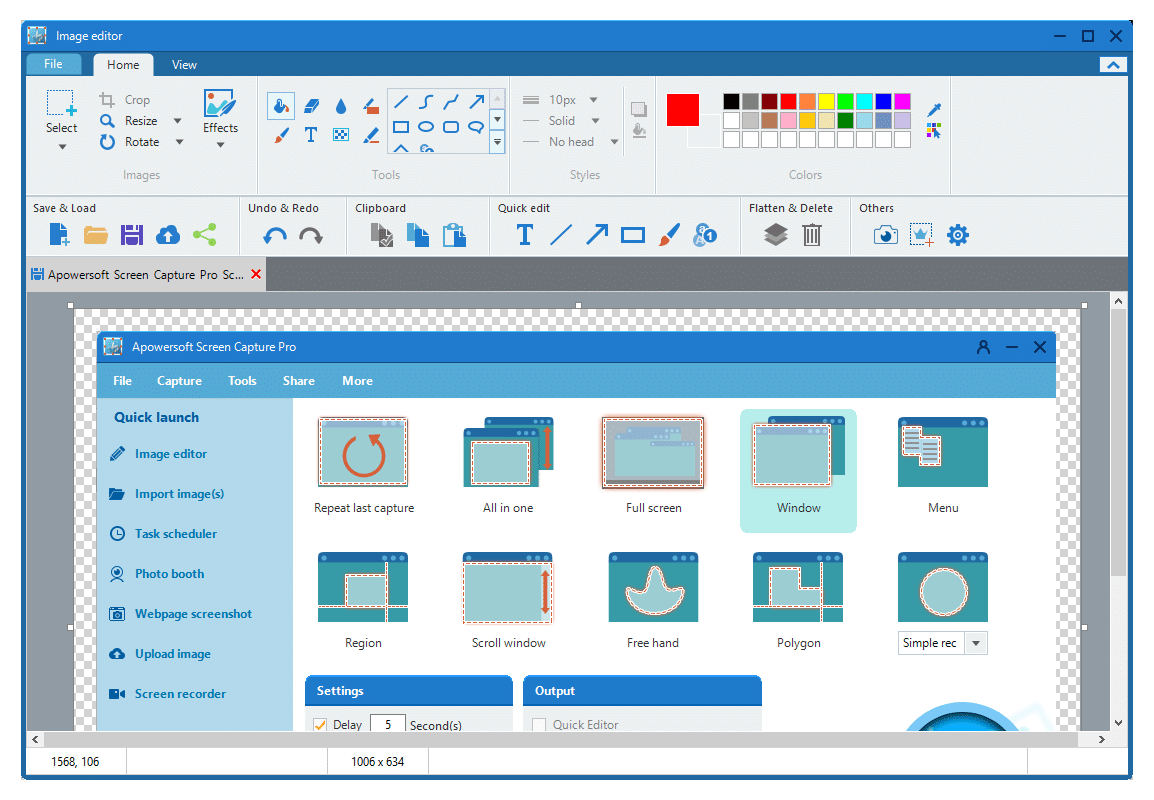The height and width of the screenshot is (800, 1154).
Task: Click the Delete trash icon
Action: [x=812, y=234]
